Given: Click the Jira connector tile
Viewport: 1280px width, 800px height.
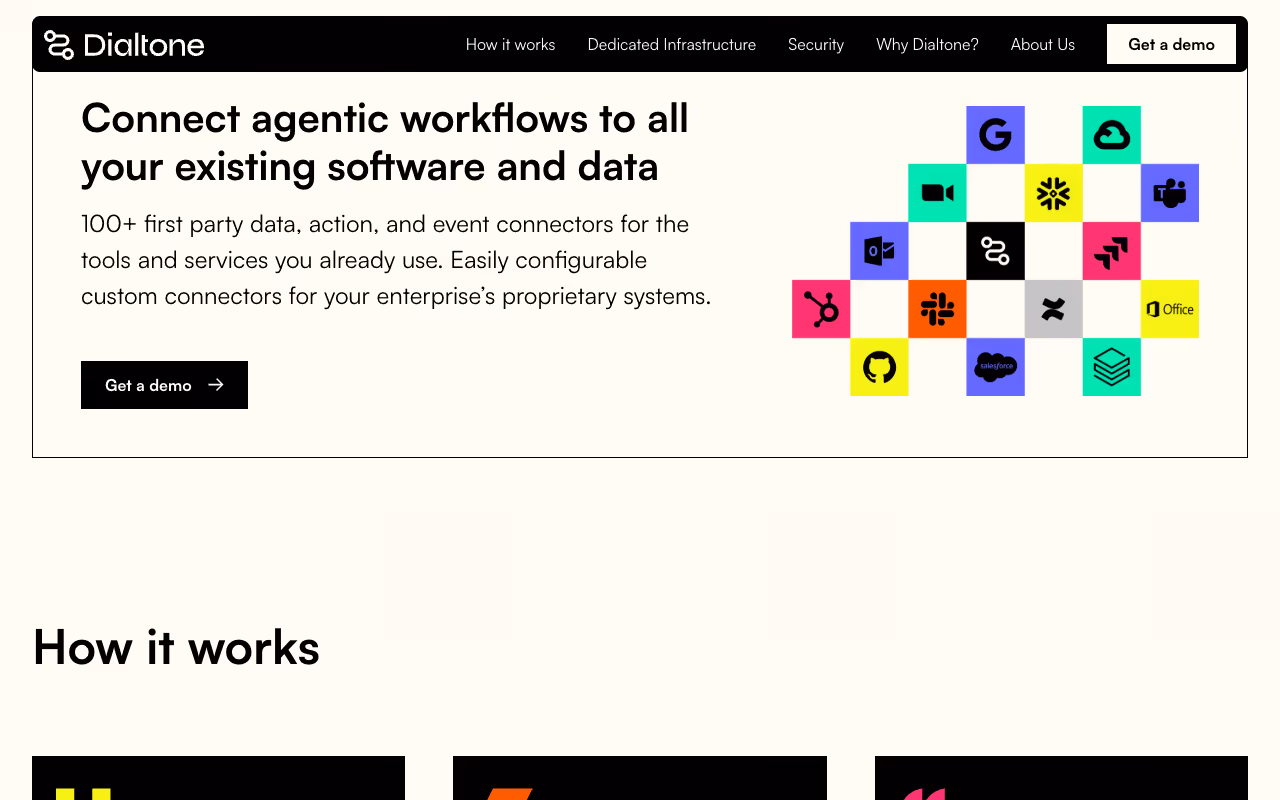Looking at the screenshot, I should [x=1111, y=251].
